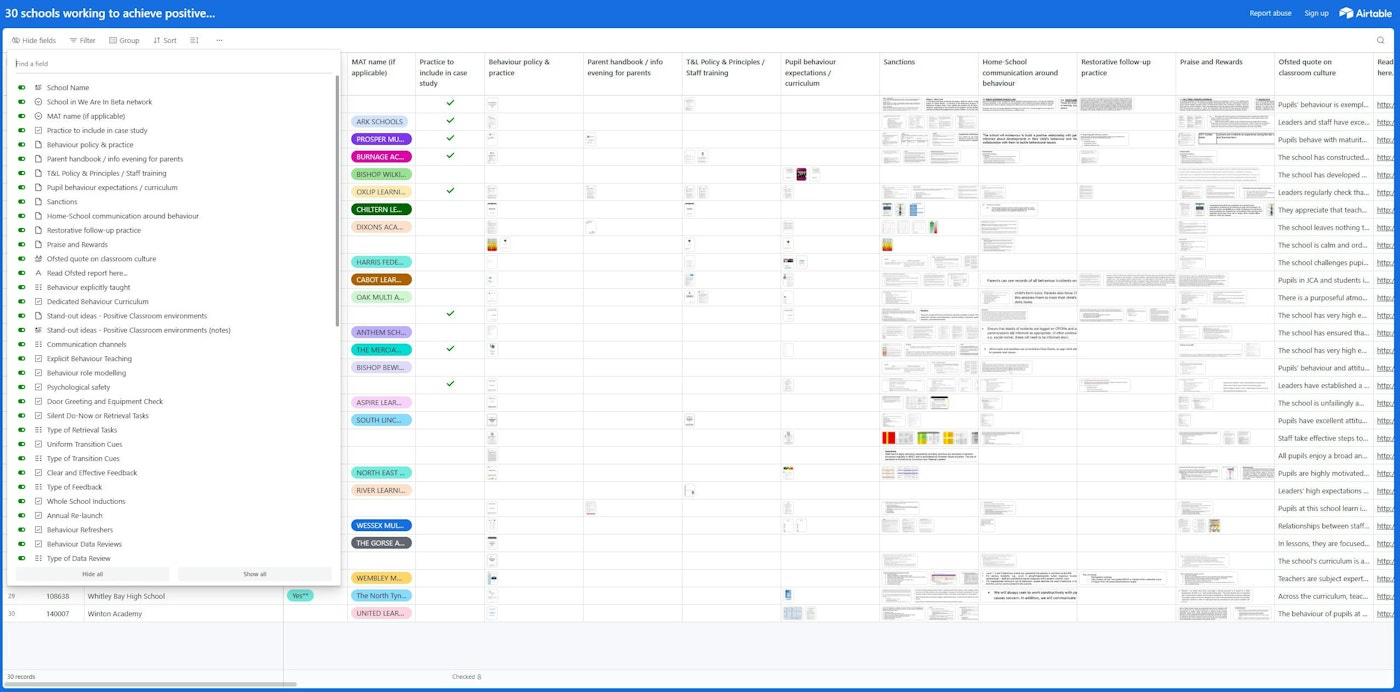Image resolution: width=1400 pixels, height=692 pixels.
Task: Click the UNITED LEAR... MAT tag
Action: coord(381,613)
